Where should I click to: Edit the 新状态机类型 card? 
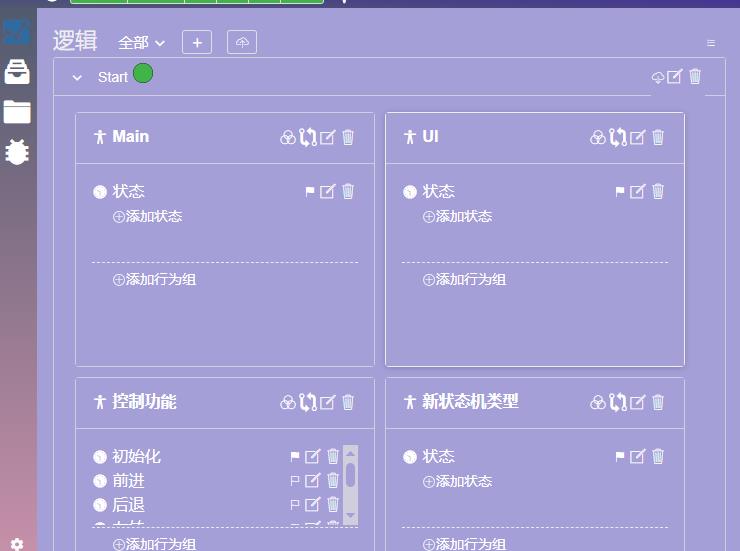coord(638,402)
